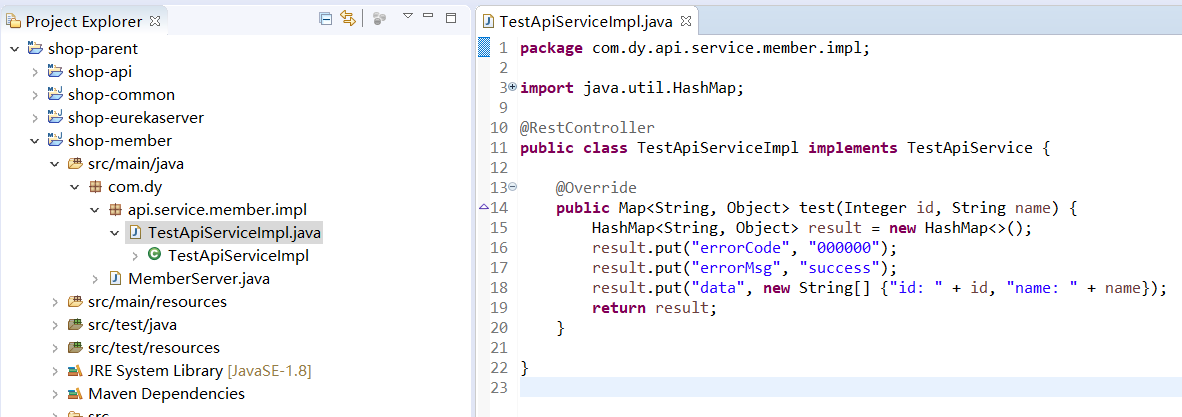Screen dimensions: 1182x417
Task: Expand the shop-common module
Action: tap(35, 95)
